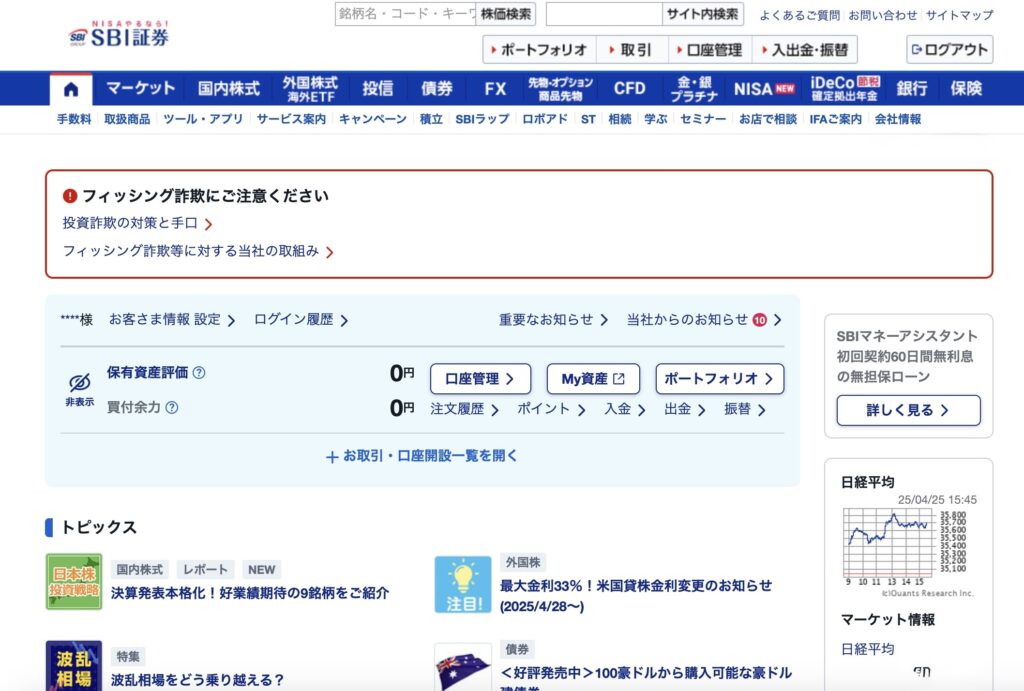
Task: Open the ポートフォリオ header menu item
Action: (x=539, y=50)
